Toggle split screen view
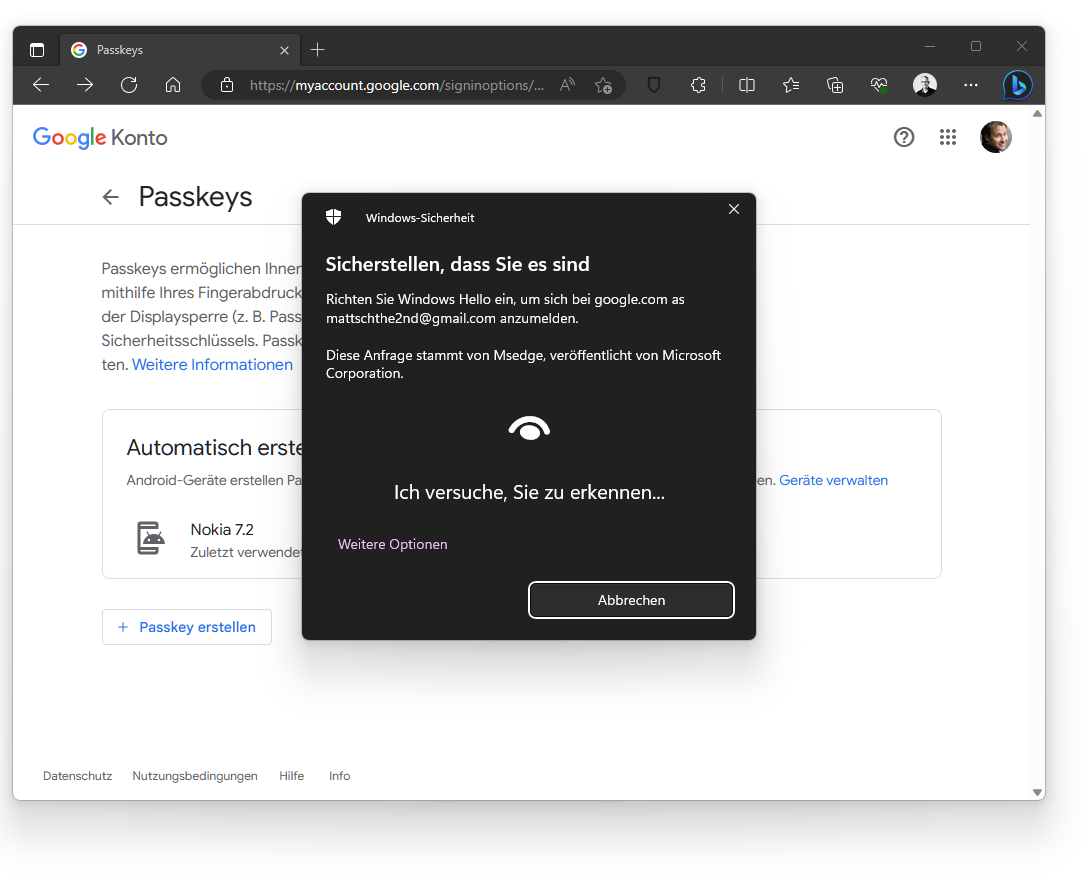This screenshot has width=1087, height=874. click(x=747, y=85)
